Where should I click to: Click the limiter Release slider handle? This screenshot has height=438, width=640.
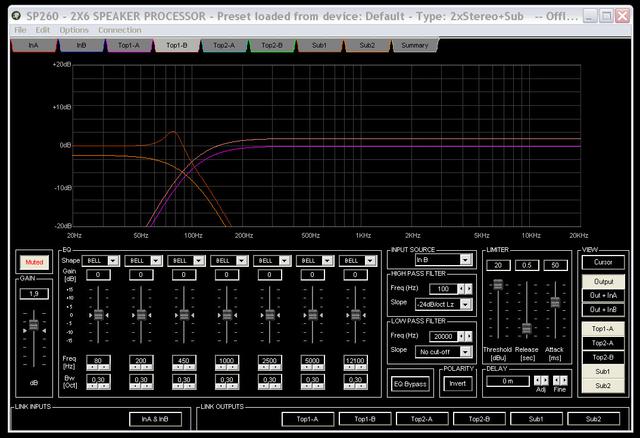click(526, 328)
